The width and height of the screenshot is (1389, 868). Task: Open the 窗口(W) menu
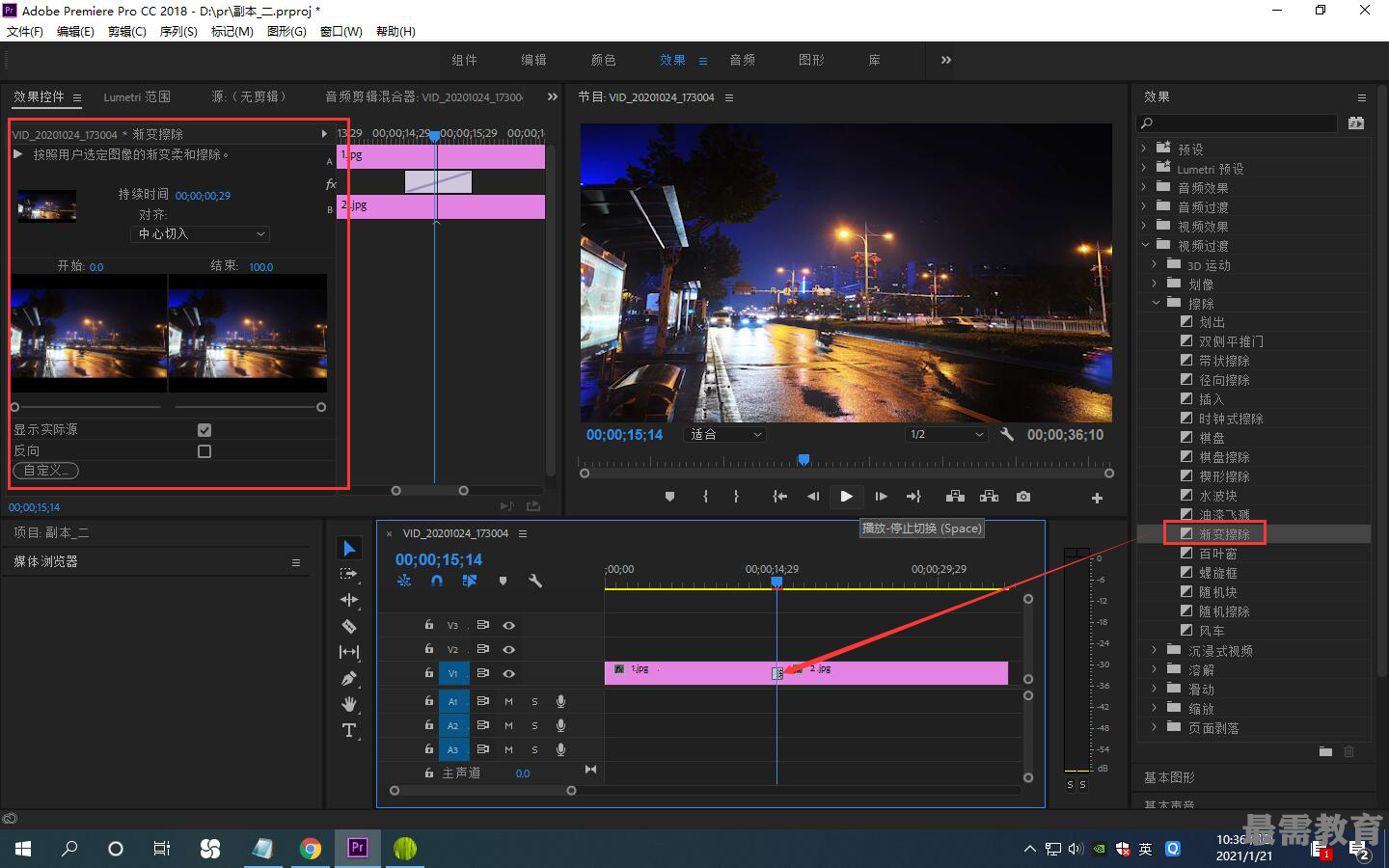[340, 31]
